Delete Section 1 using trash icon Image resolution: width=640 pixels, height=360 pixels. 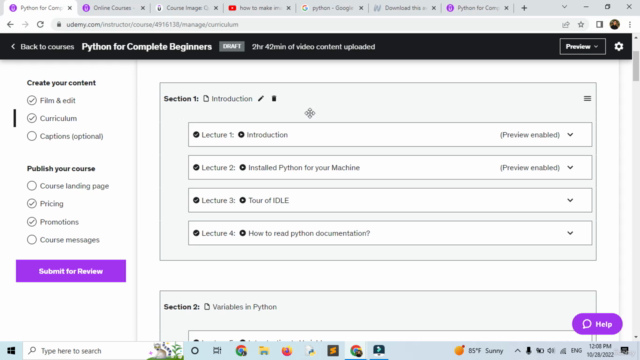(274, 98)
